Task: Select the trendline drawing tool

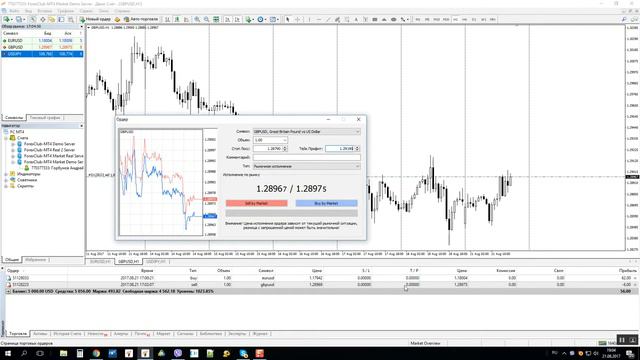Action: (328, 19)
